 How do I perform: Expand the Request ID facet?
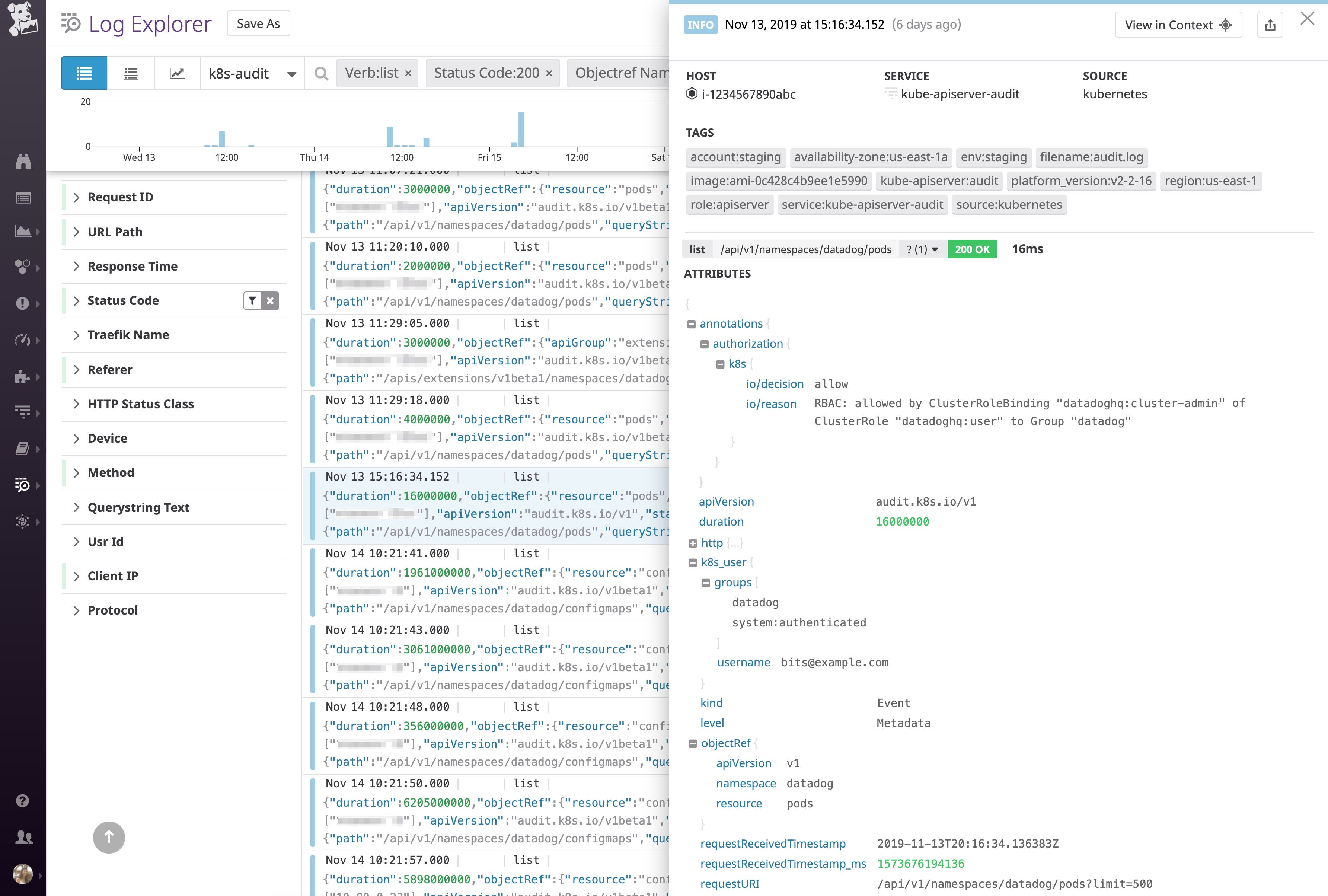point(77,197)
